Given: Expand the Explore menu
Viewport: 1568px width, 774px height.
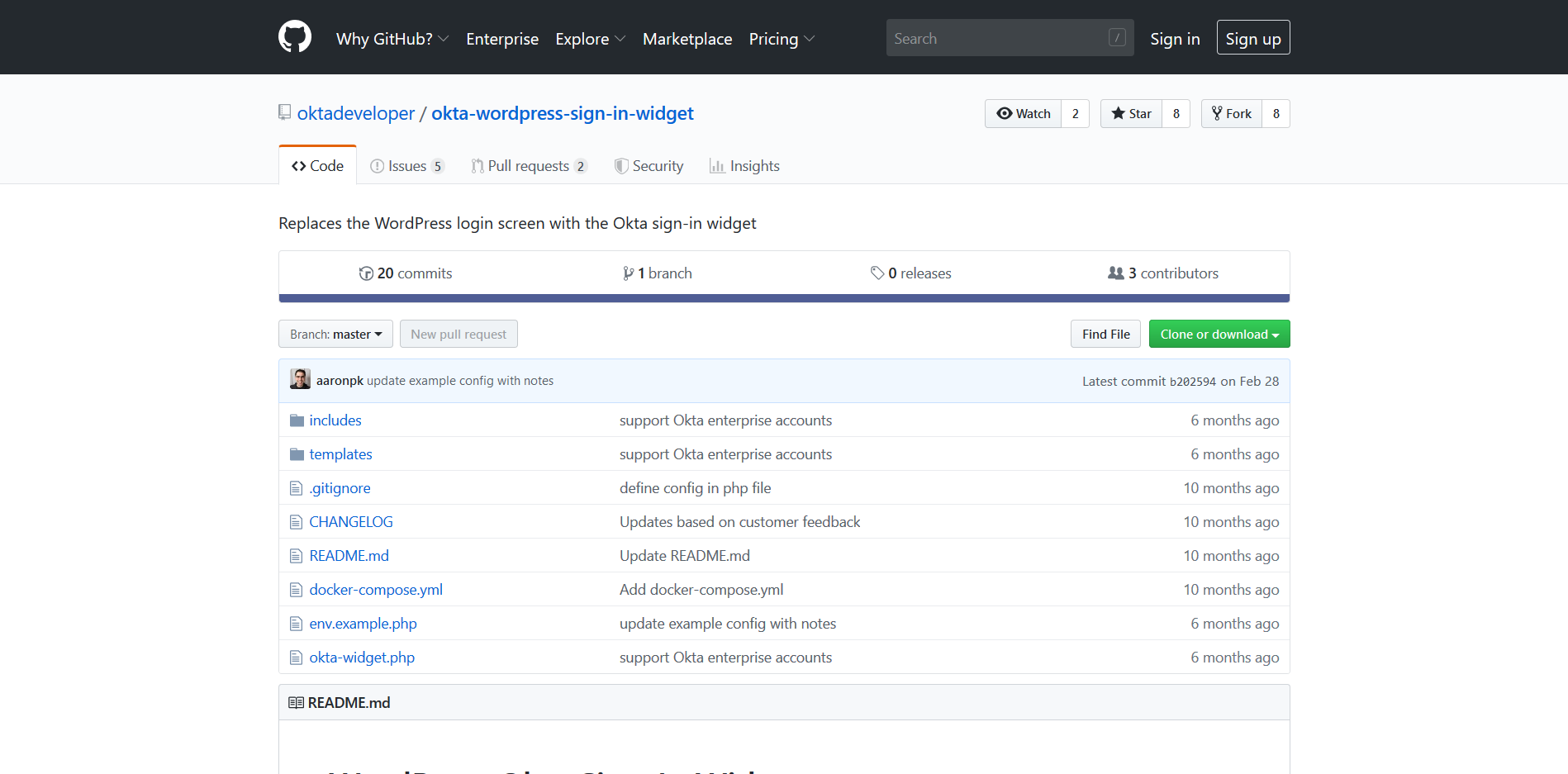Looking at the screenshot, I should 591,39.
